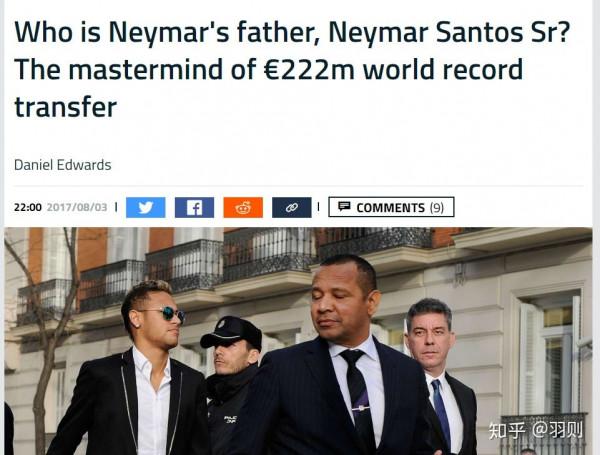Click the 2017/08/03 publish date
This screenshot has height=455, width=600.
point(77,208)
